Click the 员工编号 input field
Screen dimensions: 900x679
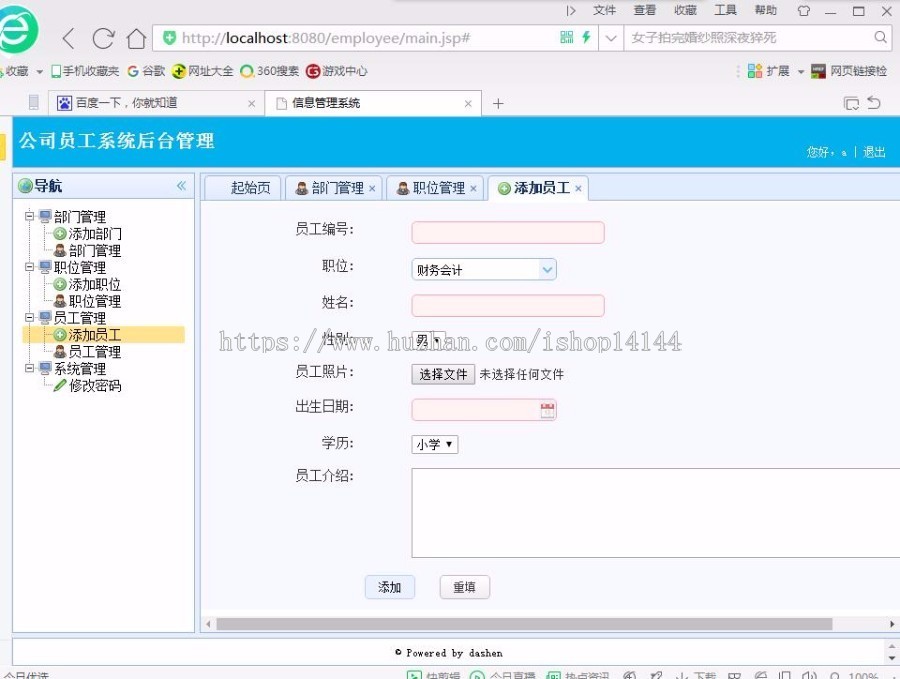tap(508, 232)
